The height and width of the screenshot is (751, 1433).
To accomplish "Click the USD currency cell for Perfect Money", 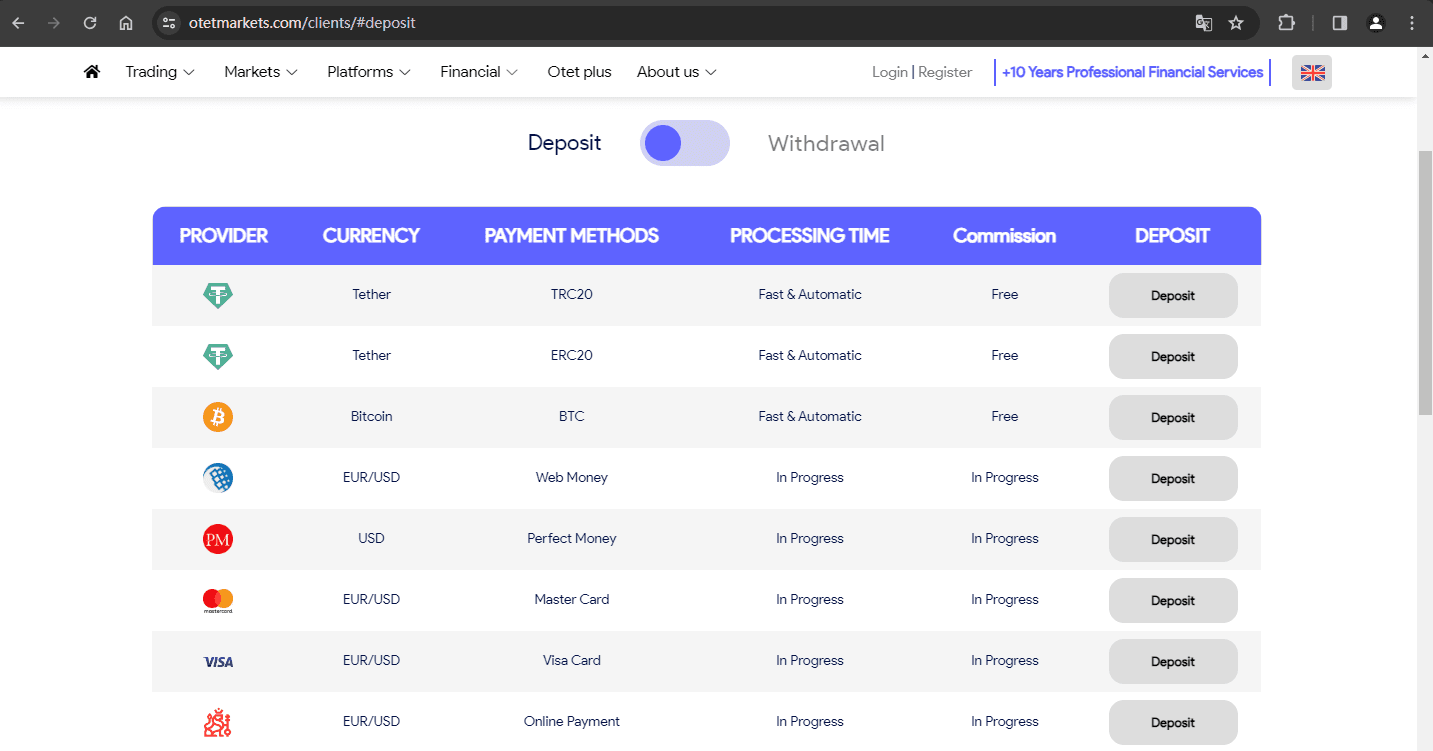I will click(x=371, y=539).
